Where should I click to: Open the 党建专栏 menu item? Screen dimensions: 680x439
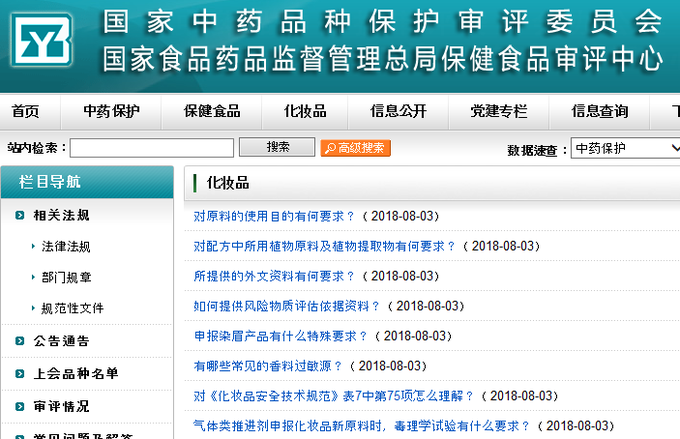coord(499,111)
